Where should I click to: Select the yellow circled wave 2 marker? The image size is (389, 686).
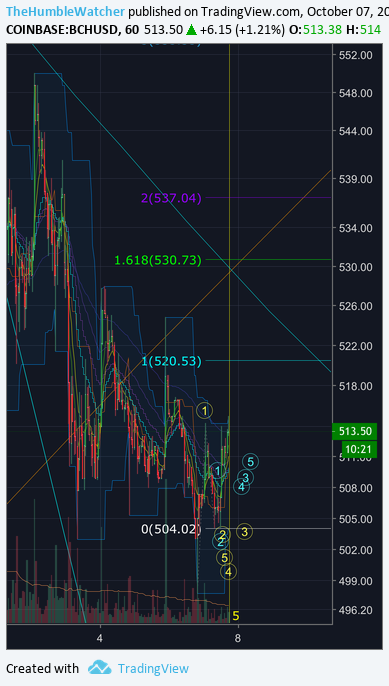[222, 534]
